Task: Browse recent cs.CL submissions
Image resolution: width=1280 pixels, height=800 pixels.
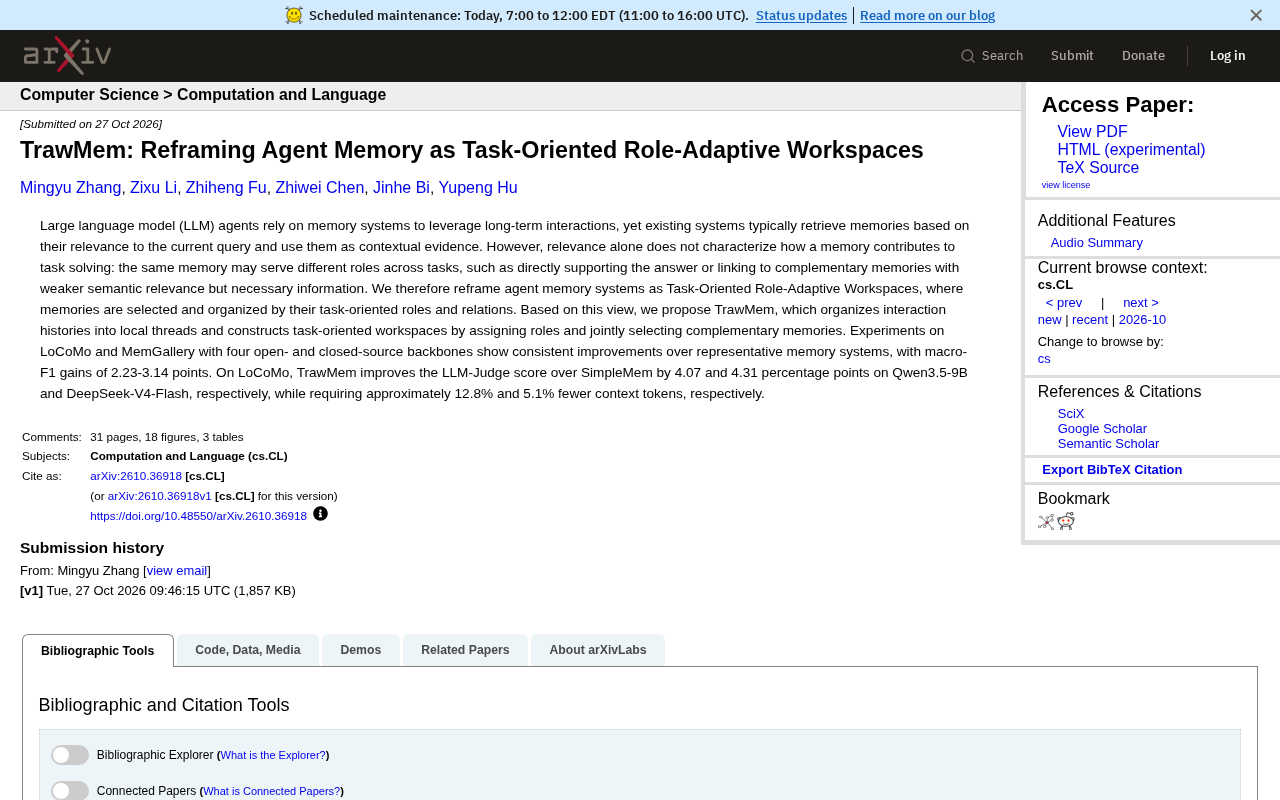Action: (1090, 320)
